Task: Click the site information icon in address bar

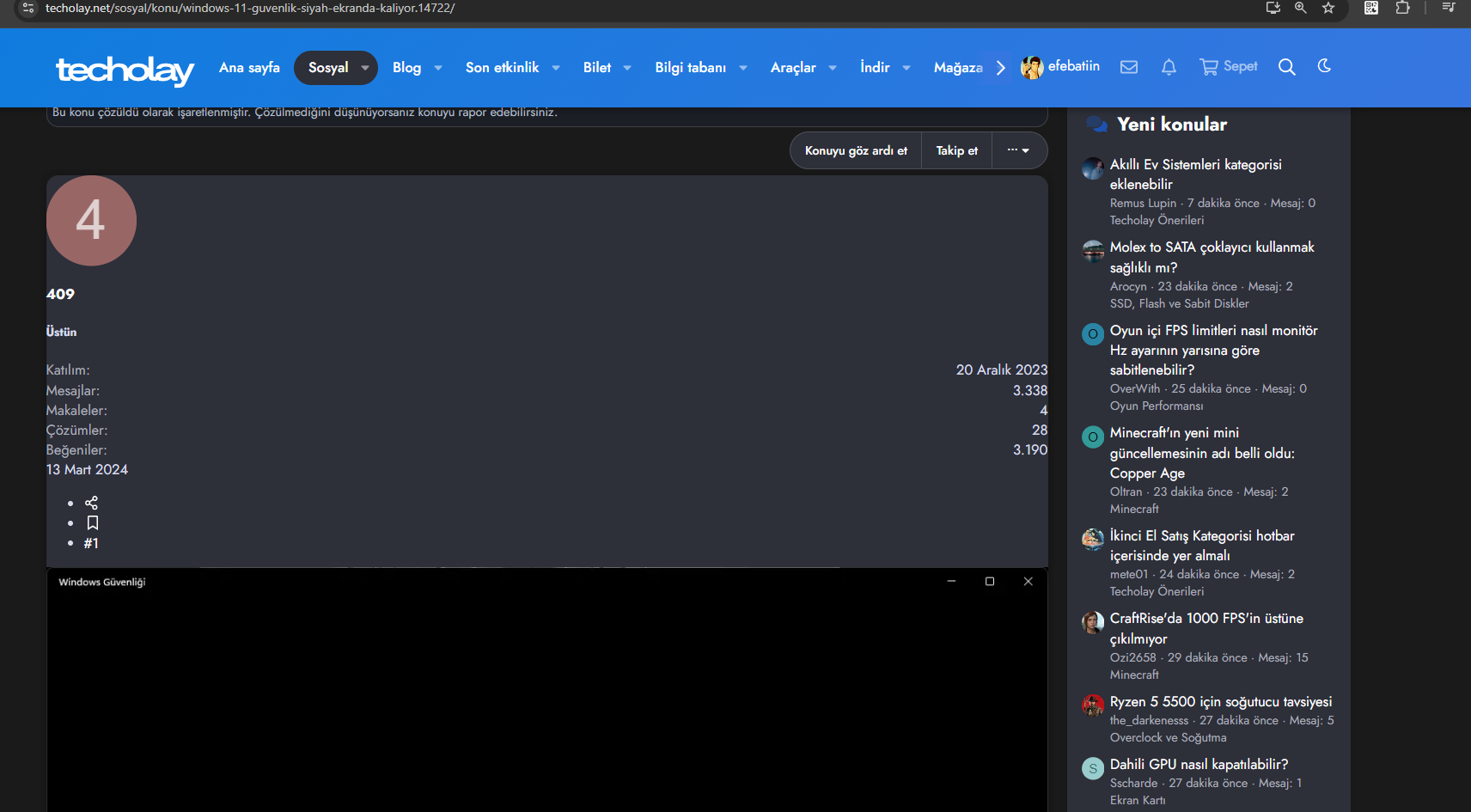Action: [28, 8]
